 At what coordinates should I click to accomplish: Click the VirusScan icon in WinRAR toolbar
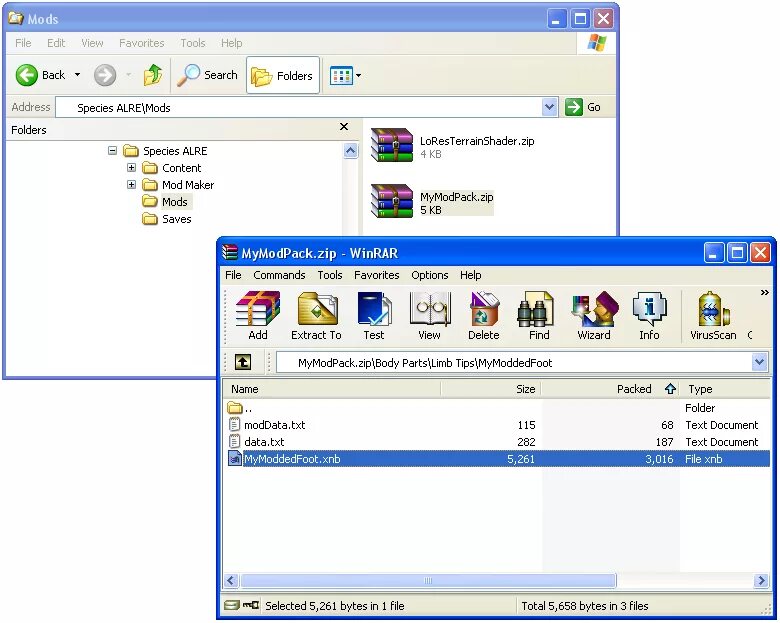click(713, 315)
